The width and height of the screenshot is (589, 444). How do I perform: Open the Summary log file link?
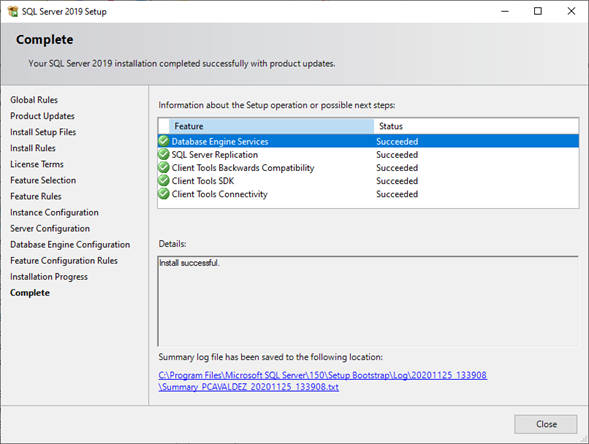tap(323, 381)
